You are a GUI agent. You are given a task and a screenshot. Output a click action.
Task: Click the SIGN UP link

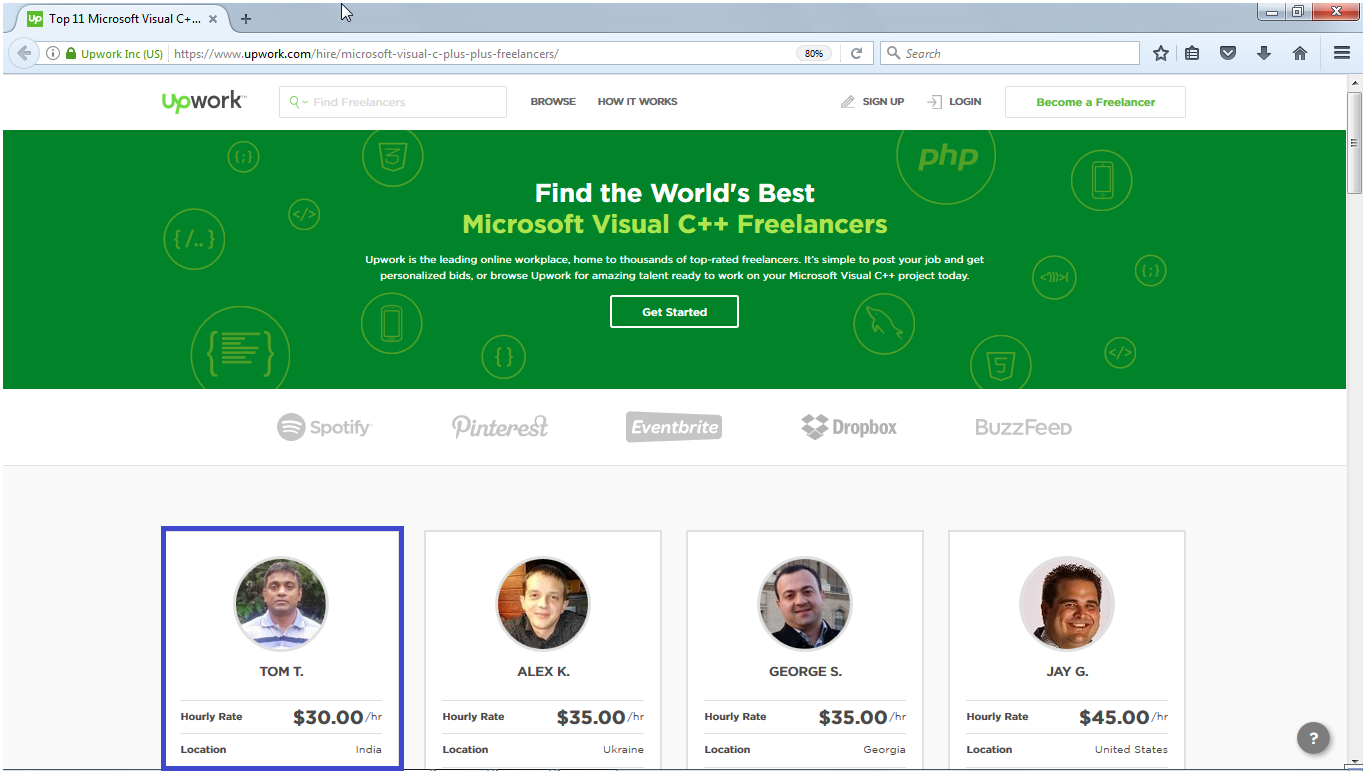coord(883,102)
